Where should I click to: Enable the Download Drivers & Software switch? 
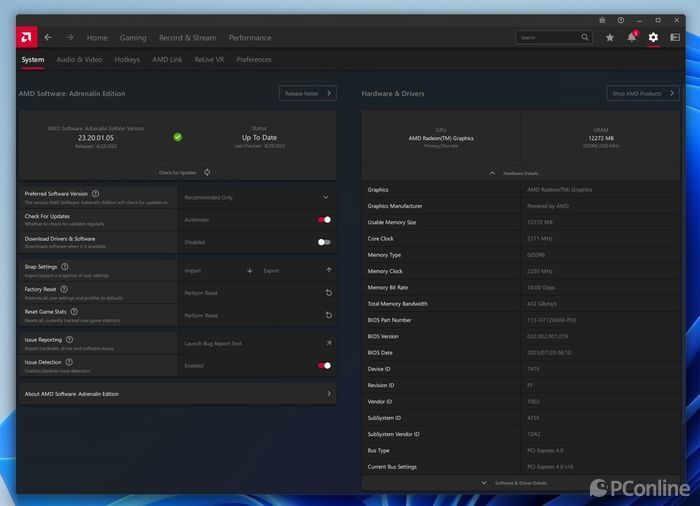[324, 242]
